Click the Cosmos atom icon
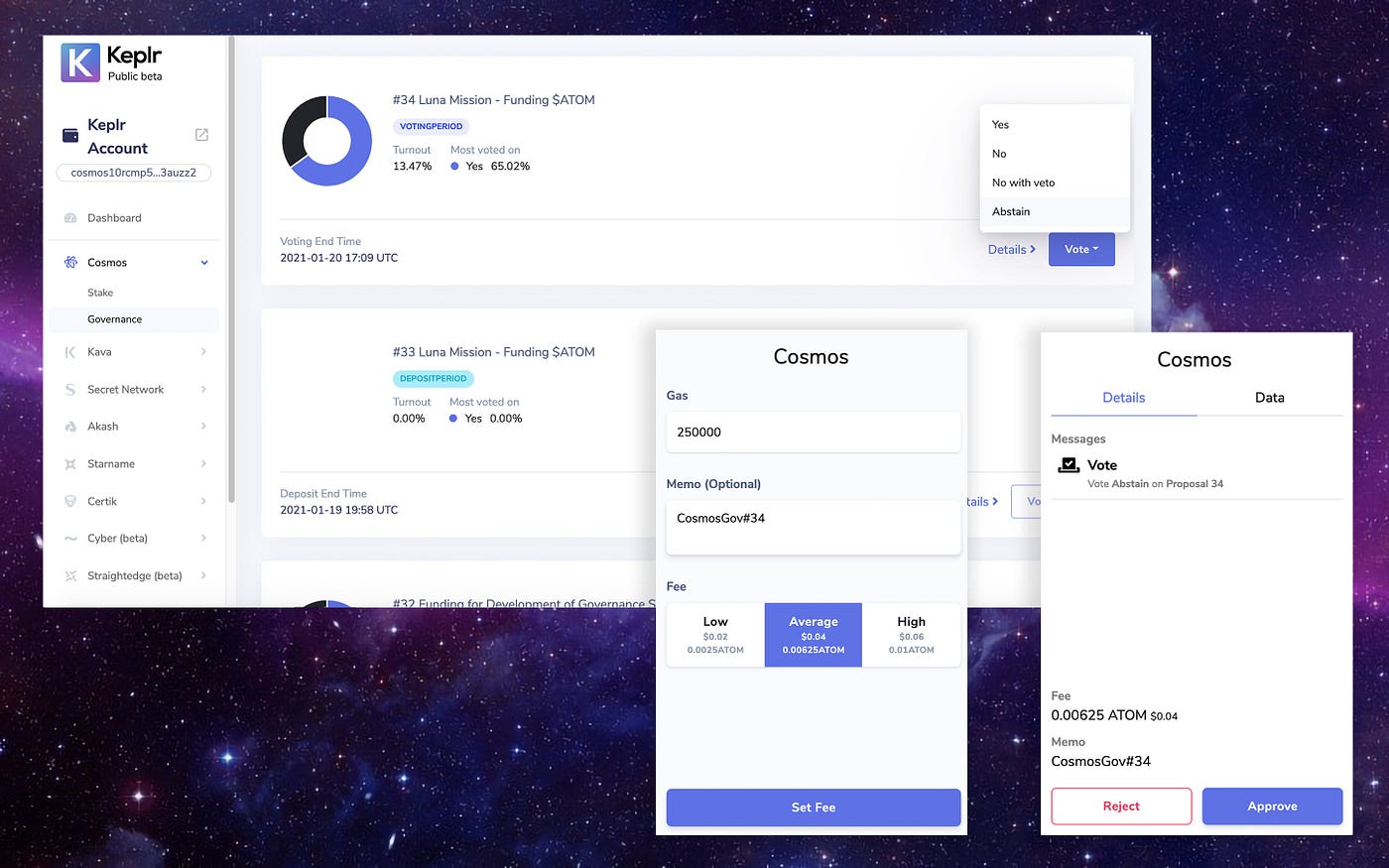1389x868 pixels. (70, 263)
